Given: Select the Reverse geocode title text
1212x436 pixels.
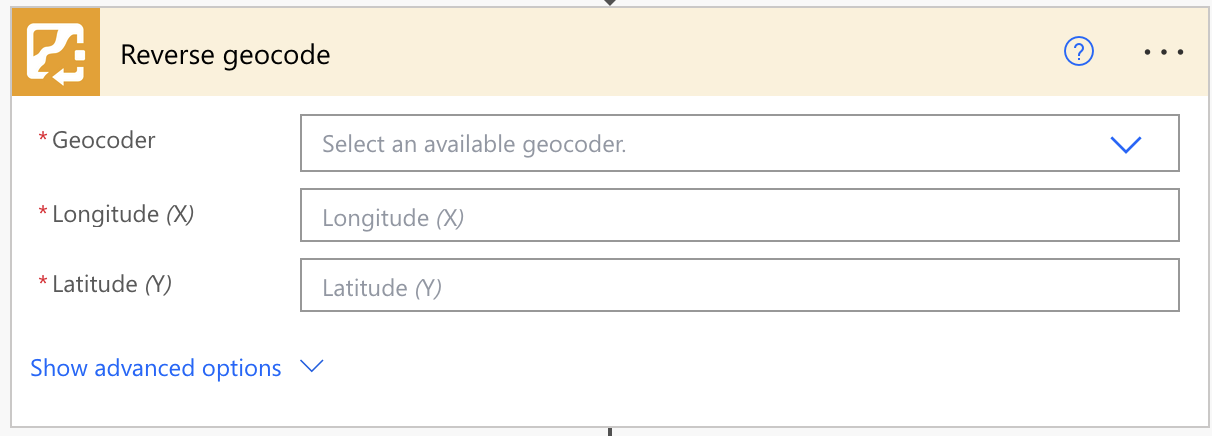Looking at the screenshot, I should pos(225,54).
